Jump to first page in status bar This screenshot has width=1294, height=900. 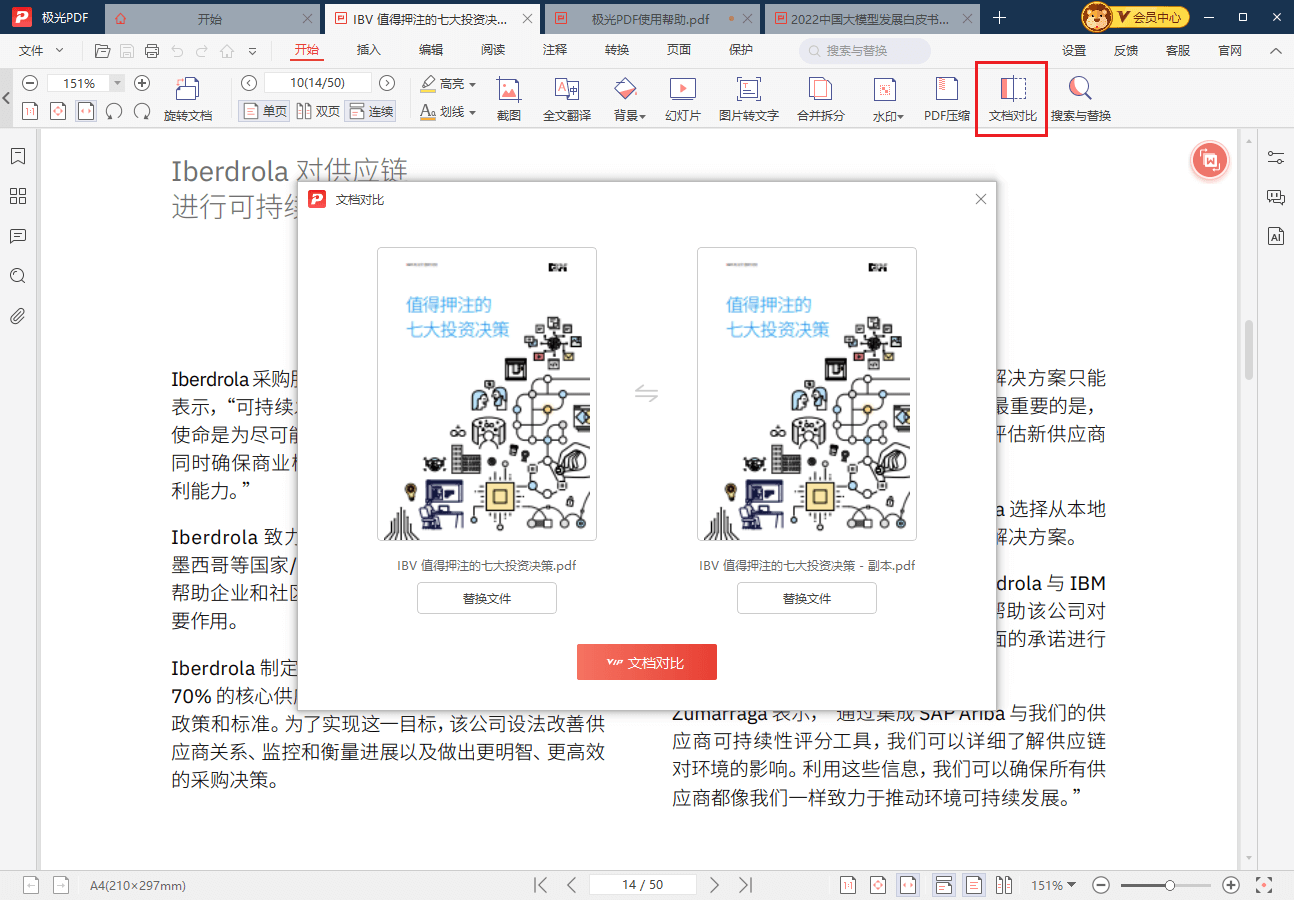tap(541, 885)
